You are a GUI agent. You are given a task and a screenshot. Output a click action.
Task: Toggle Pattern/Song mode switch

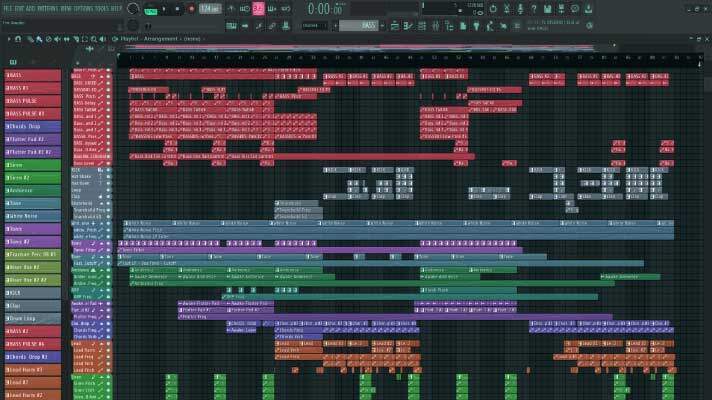point(151,9)
